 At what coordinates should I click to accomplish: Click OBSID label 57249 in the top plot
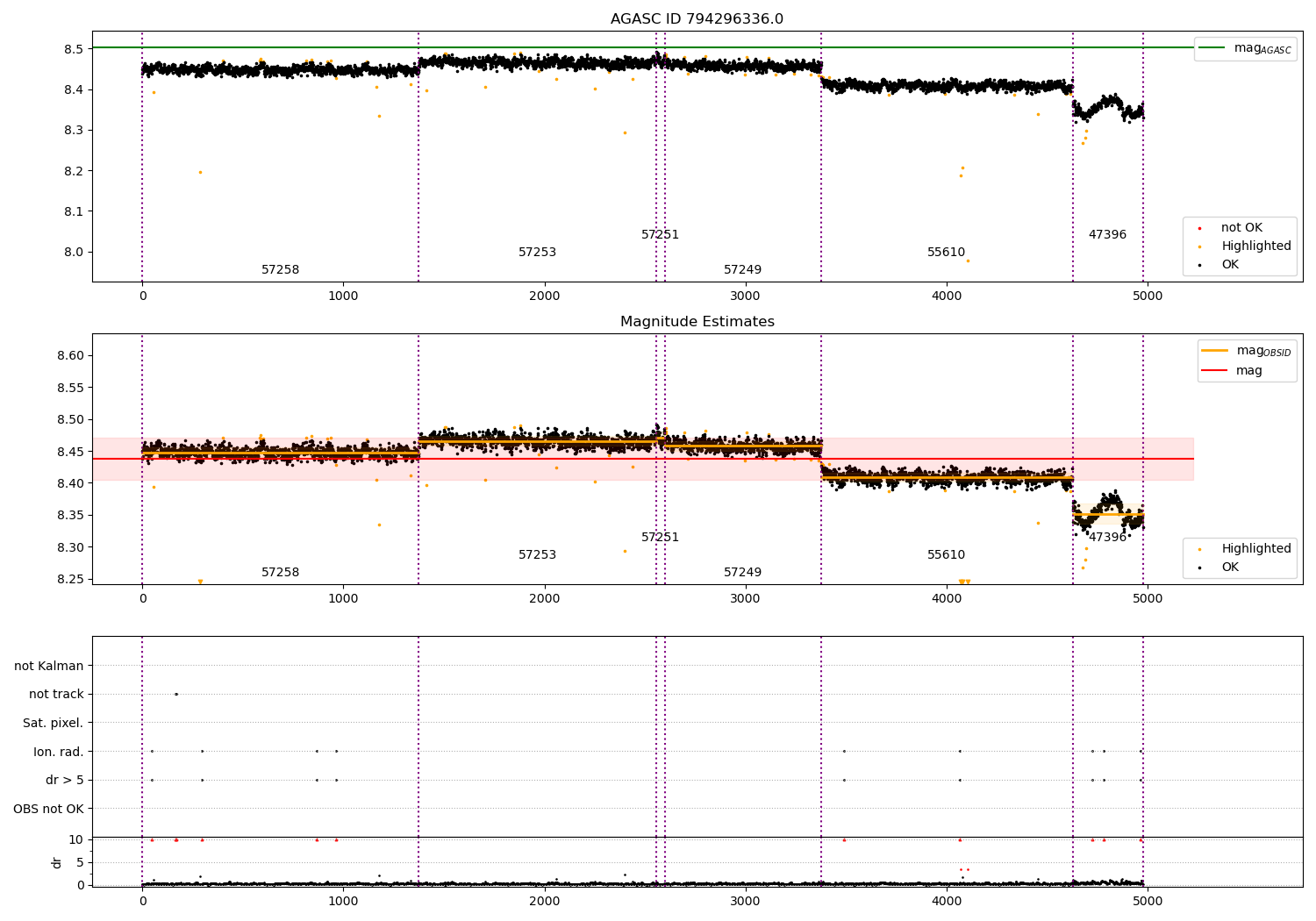pos(742,270)
